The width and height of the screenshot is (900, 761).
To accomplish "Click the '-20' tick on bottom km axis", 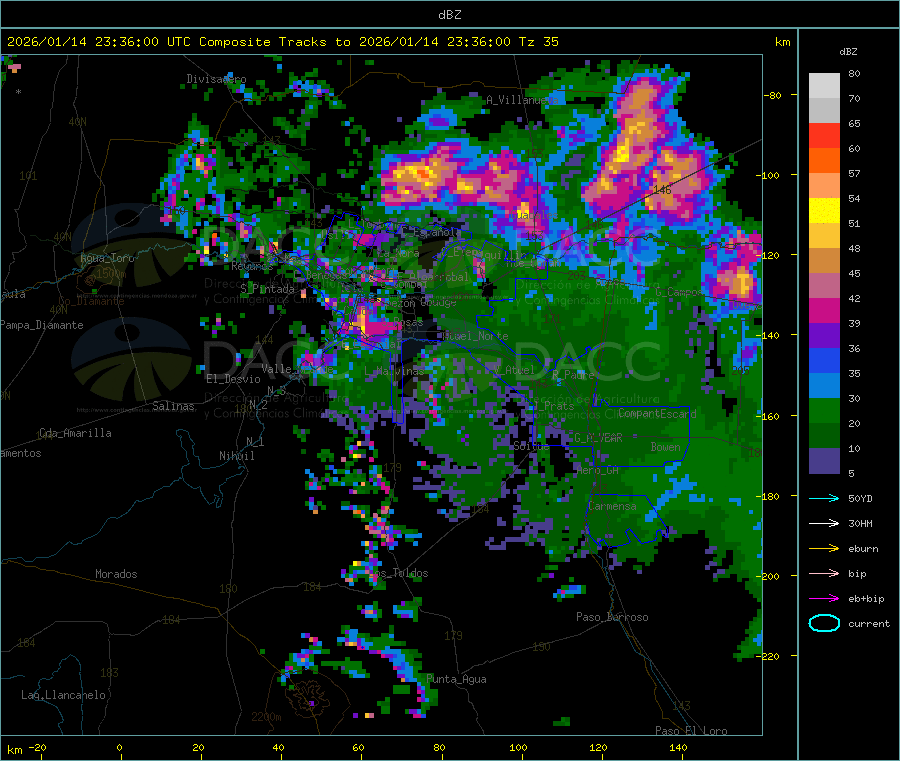I will click(x=37, y=747).
